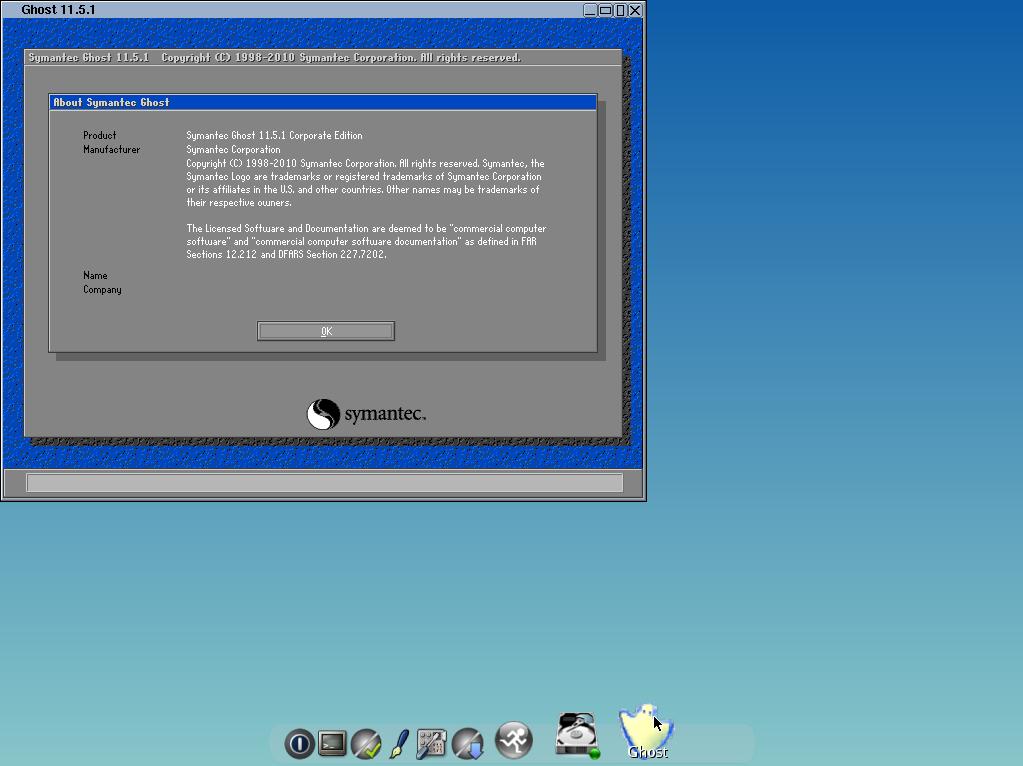Minimize the Ghost 11.5.1 window
The height and width of the screenshot is (766, 1023).
(590, 10)
